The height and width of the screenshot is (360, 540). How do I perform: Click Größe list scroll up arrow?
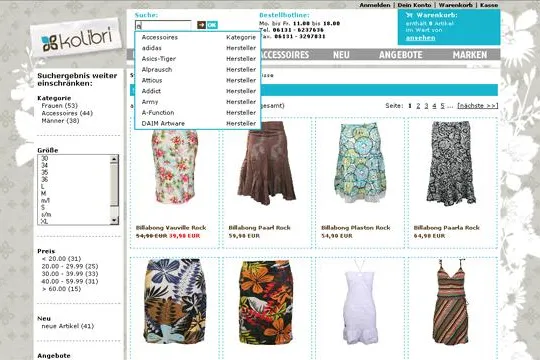(x=114, y=159)
